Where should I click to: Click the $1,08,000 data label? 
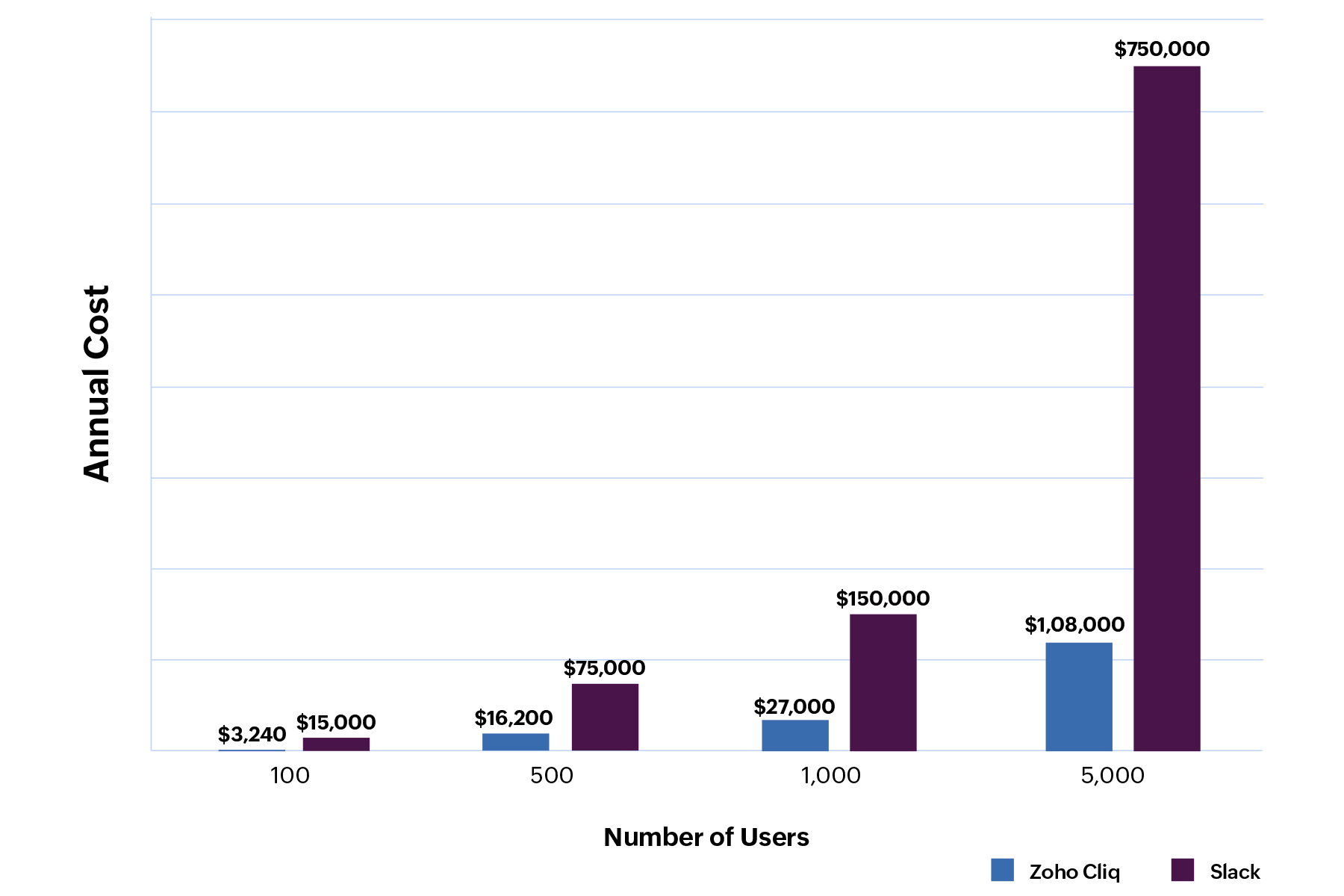click(x=1074, y=625)
